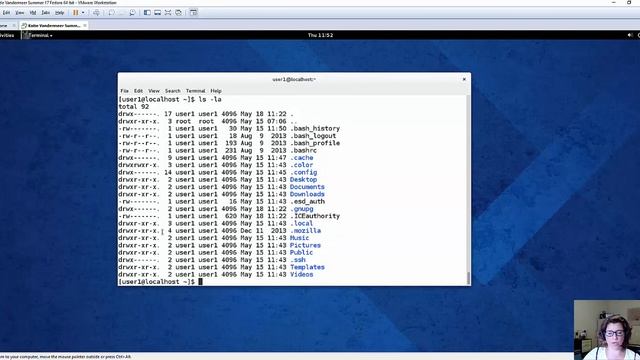Screen dimensions: 640x360
Task: Open the VMware VM menu
Action: point(33,13)
